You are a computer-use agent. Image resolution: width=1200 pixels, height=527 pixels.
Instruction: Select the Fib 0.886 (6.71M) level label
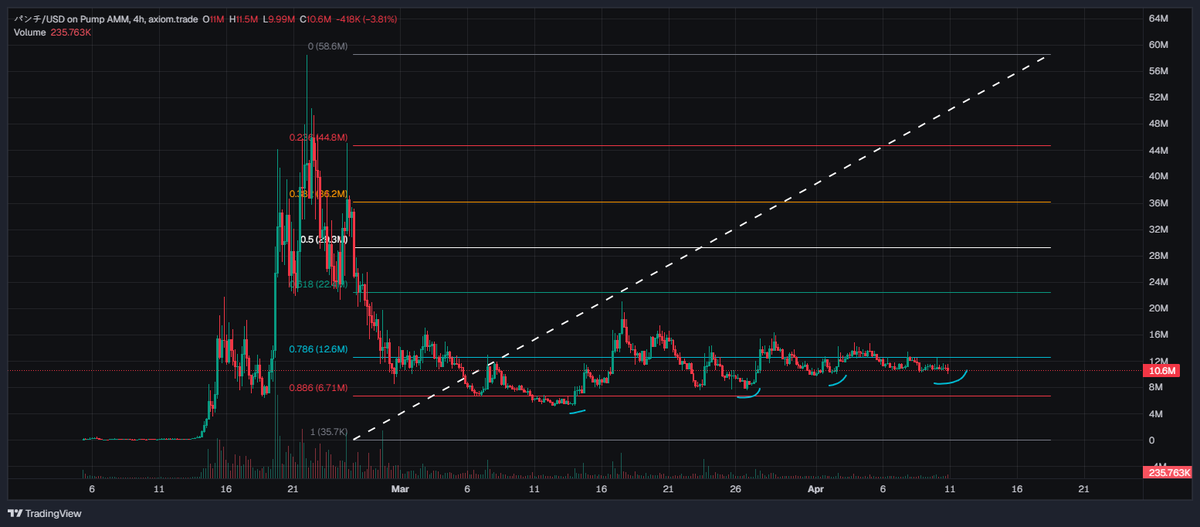(x=318, y=388)
